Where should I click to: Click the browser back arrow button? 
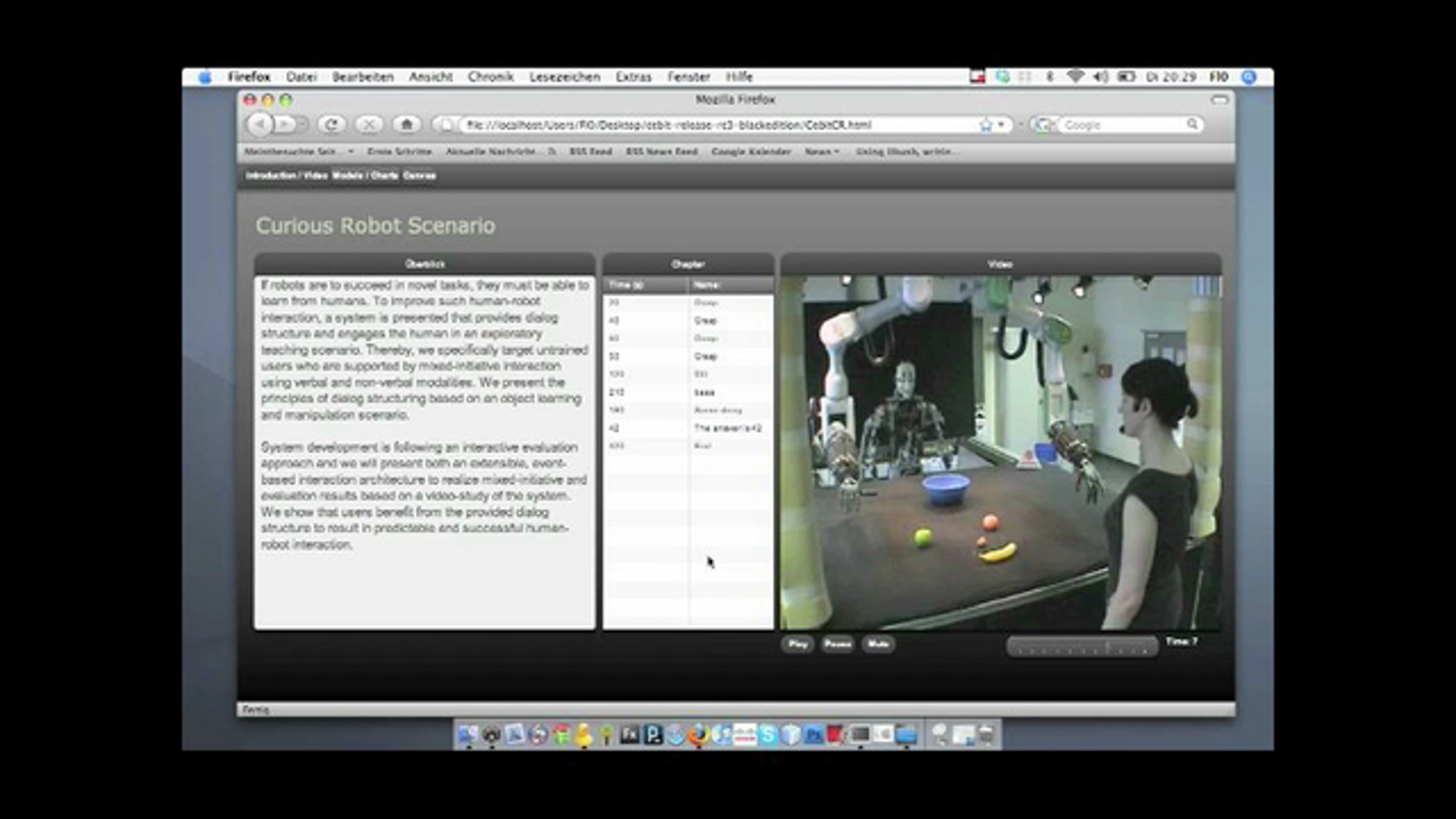coord(260,124)
